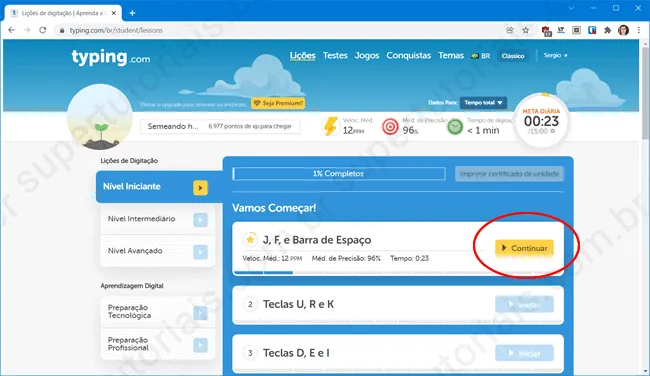Click the arrow icon beside Preparação Profissional
Image resolution: width=650 pixels, height=376 pixels.
pos(200,345)
